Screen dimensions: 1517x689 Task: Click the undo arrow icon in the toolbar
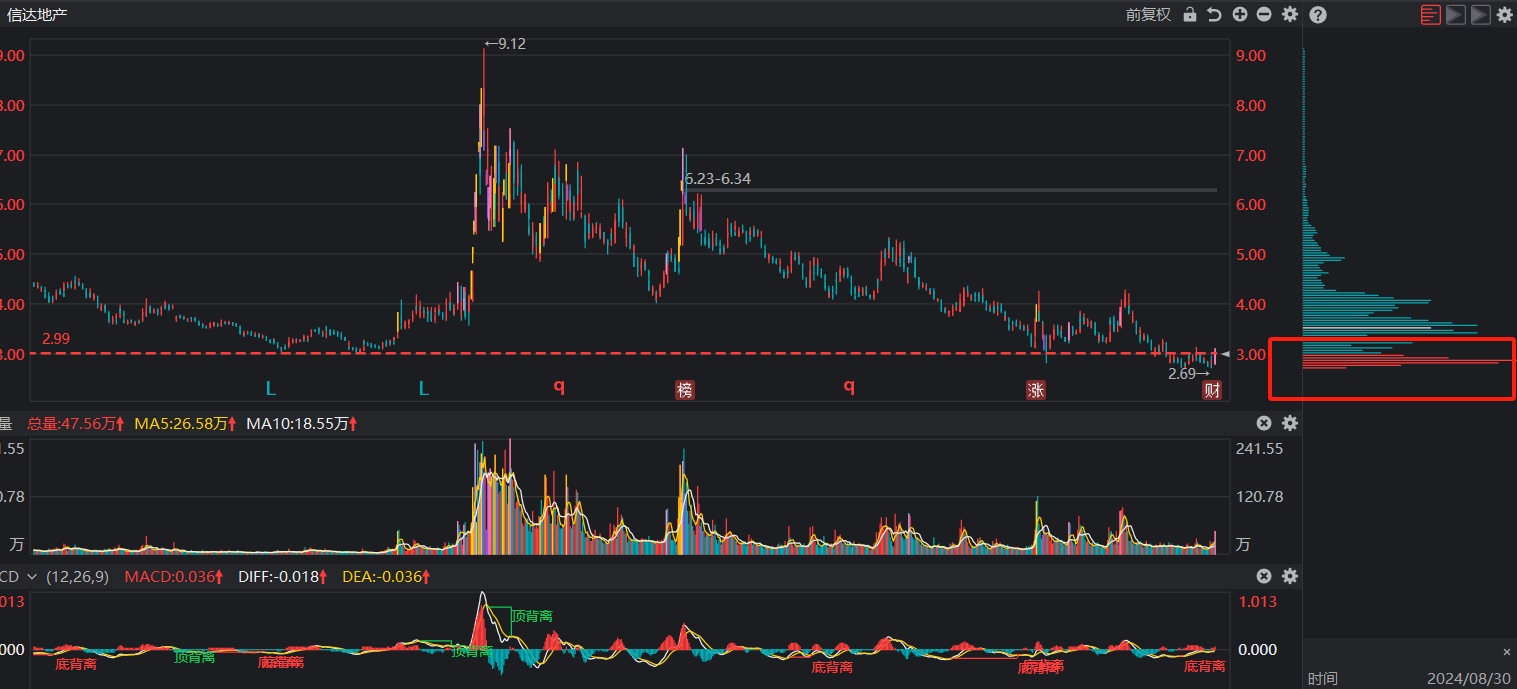pos(1214,14)
